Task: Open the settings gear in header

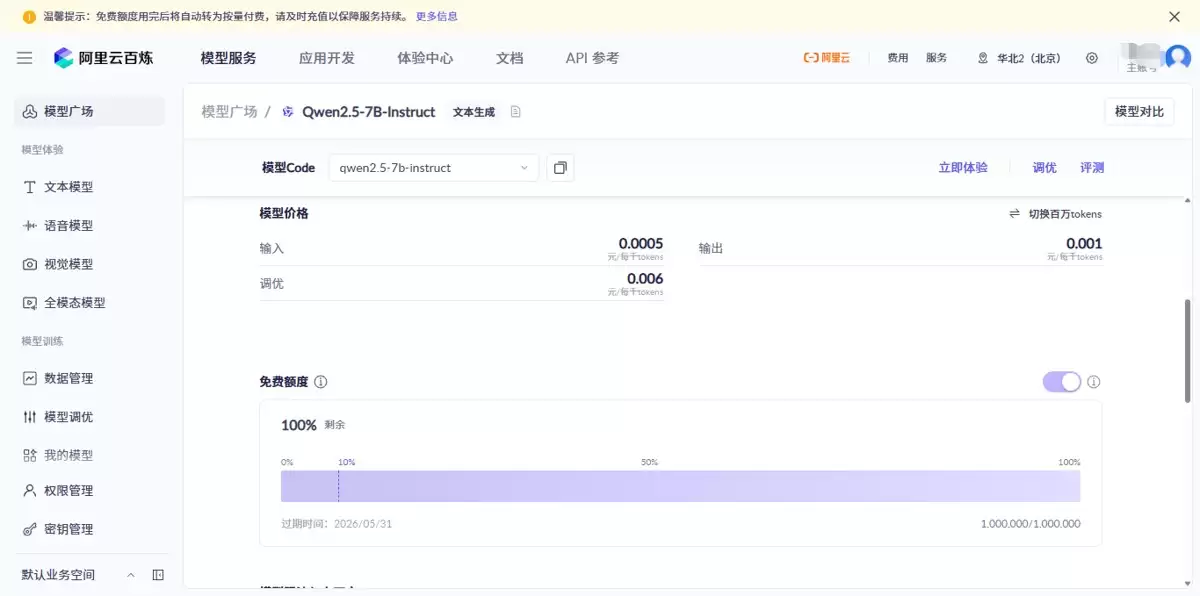Action: coord(1092,58)
